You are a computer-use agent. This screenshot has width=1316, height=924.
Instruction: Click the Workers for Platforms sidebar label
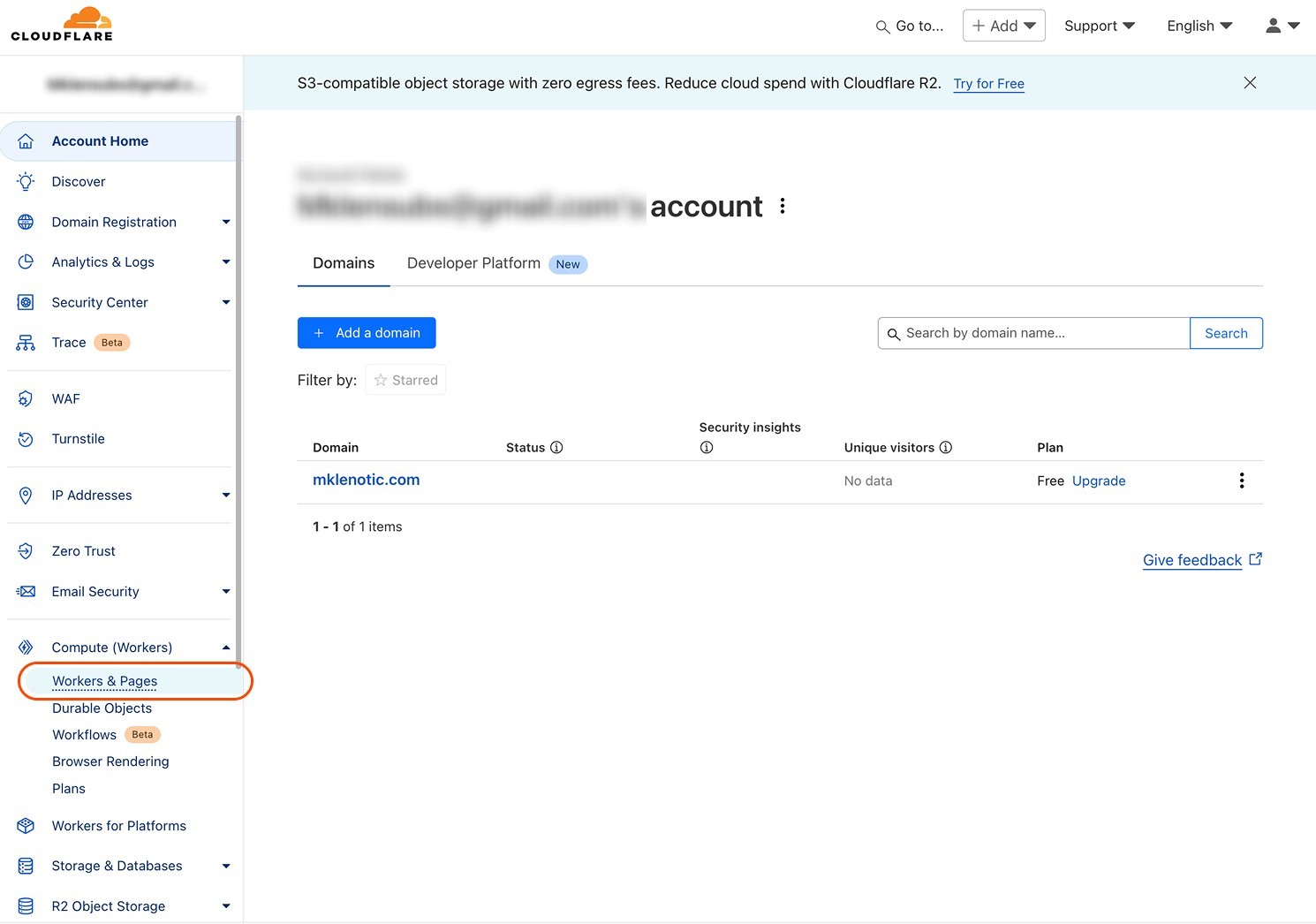point(119,826)
